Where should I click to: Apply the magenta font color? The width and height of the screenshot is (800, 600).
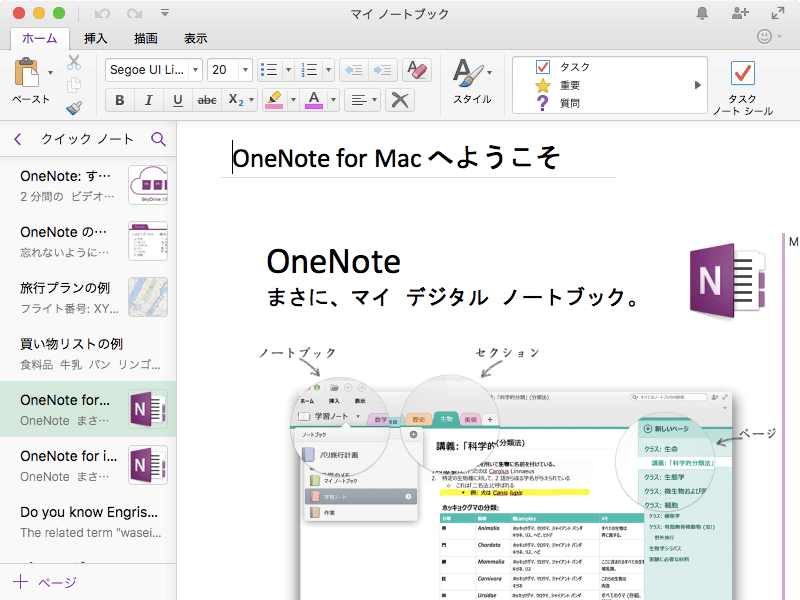pos(314,100)
